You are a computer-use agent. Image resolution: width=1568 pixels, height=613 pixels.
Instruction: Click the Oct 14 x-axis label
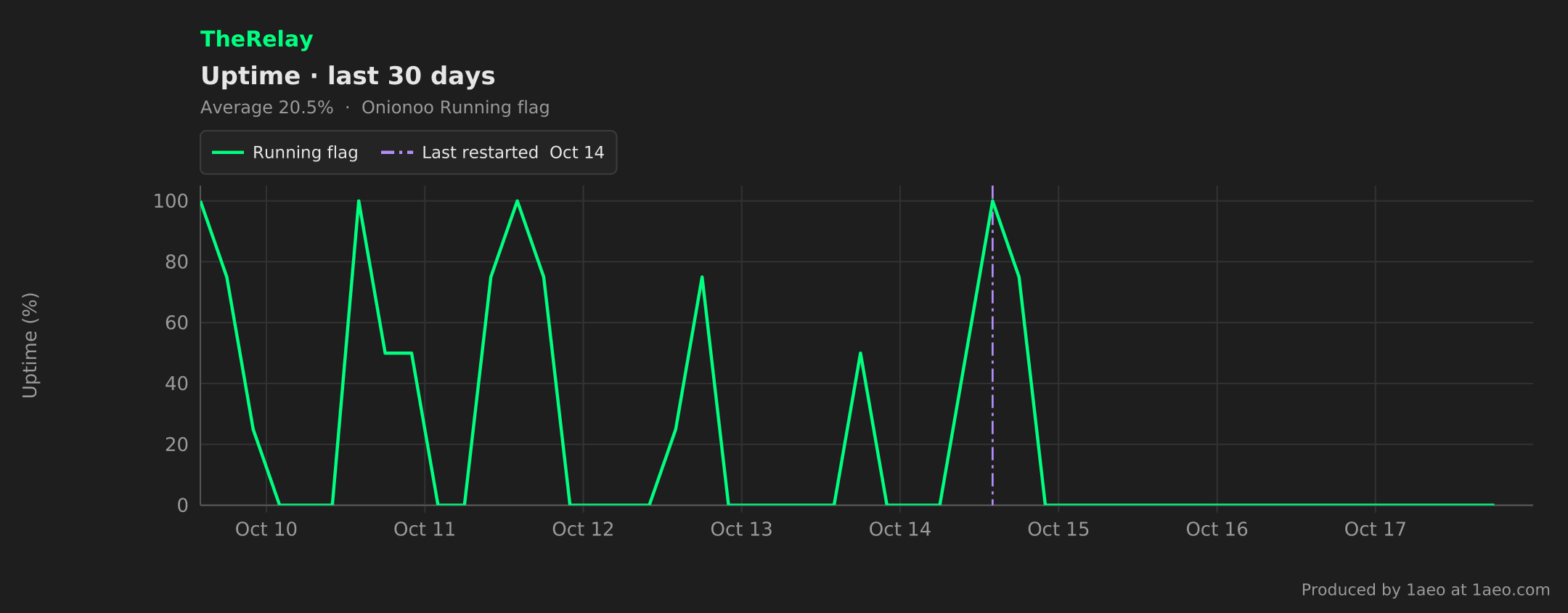[x=900, y=529]
